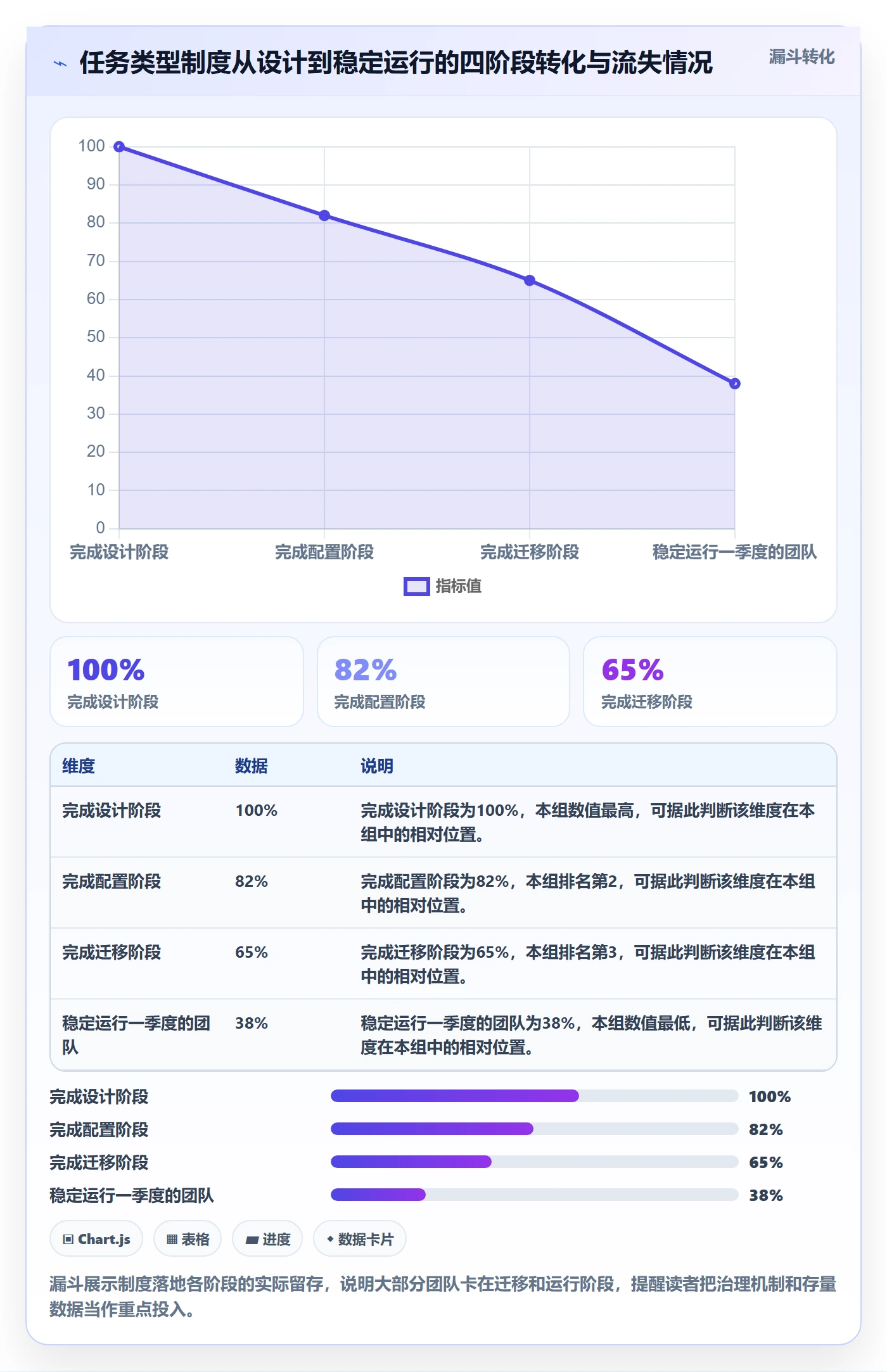Toggle the 指标值 legend swatch
887x1372 pixels.
(417, 587)
